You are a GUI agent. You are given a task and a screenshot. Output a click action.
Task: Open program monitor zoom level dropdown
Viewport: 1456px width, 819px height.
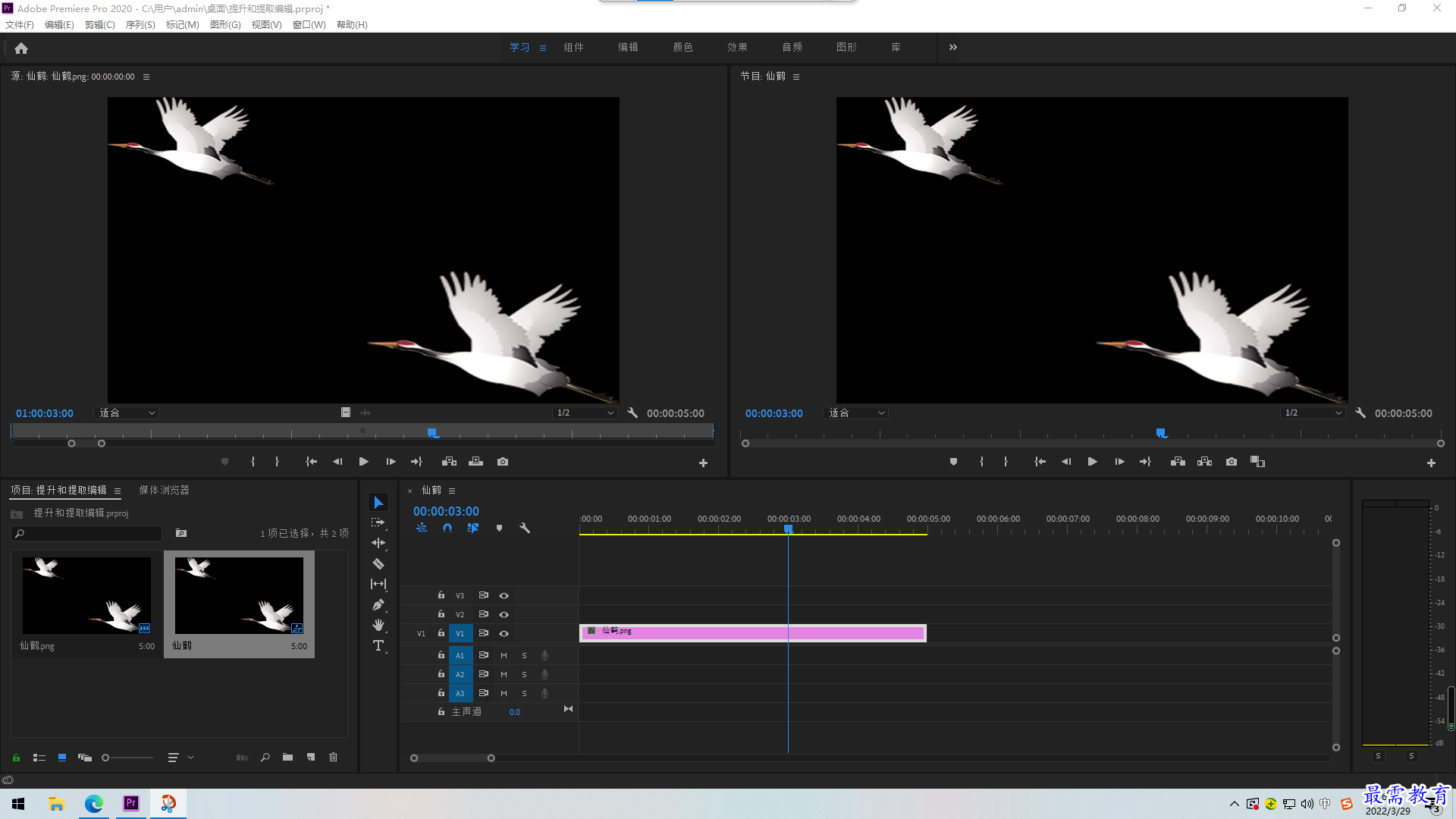click(856, 413)
